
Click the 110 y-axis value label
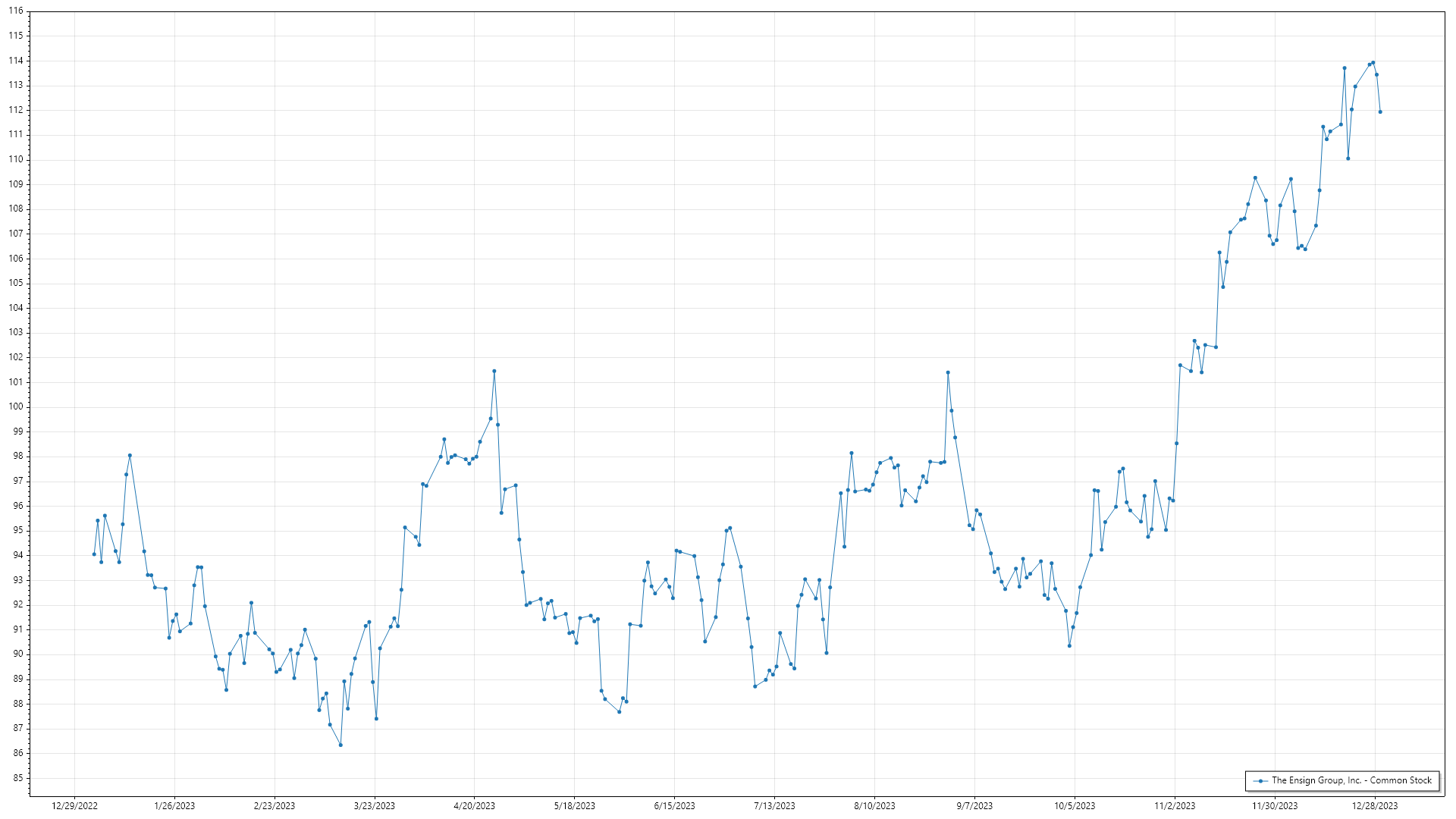click(x=16, y=159)
